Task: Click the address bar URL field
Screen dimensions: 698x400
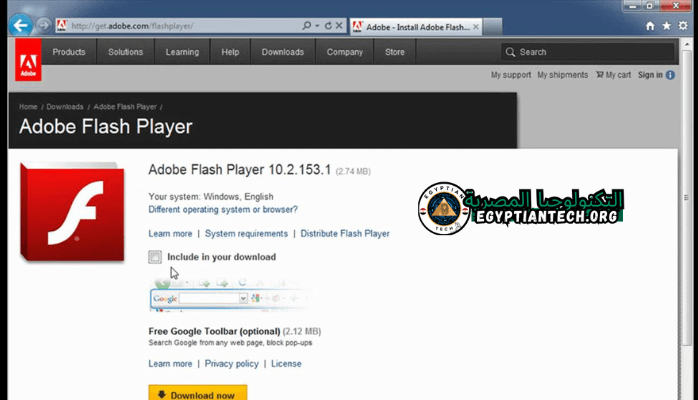Action: (180, 23)
